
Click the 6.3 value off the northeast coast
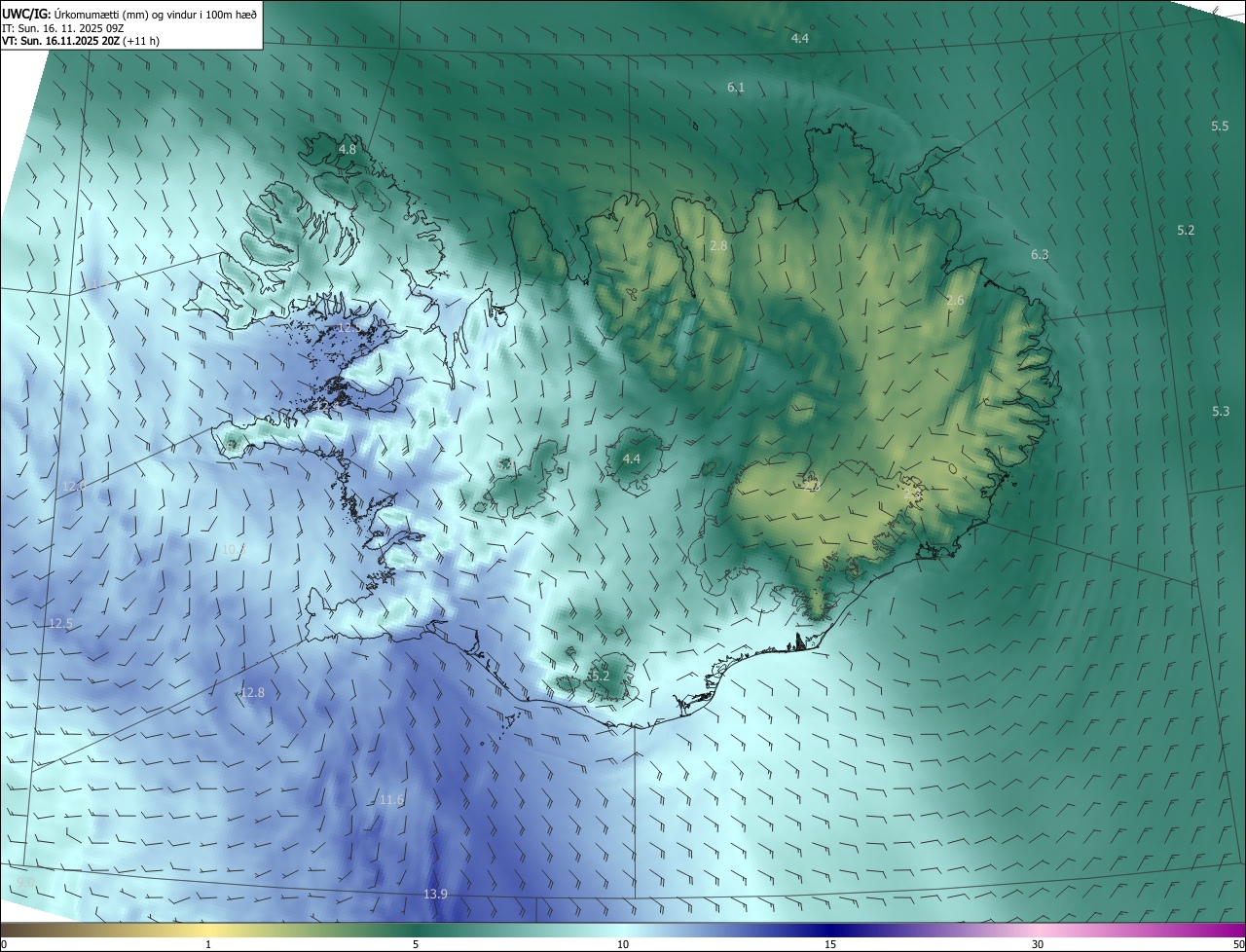pyautogui.click(x=1040, y=254)
